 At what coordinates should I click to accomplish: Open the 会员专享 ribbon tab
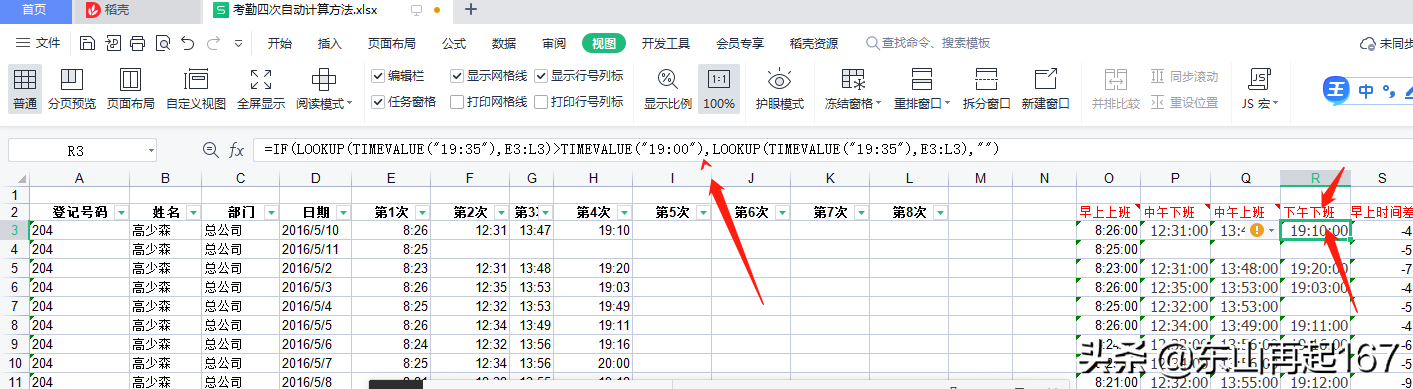740,43
